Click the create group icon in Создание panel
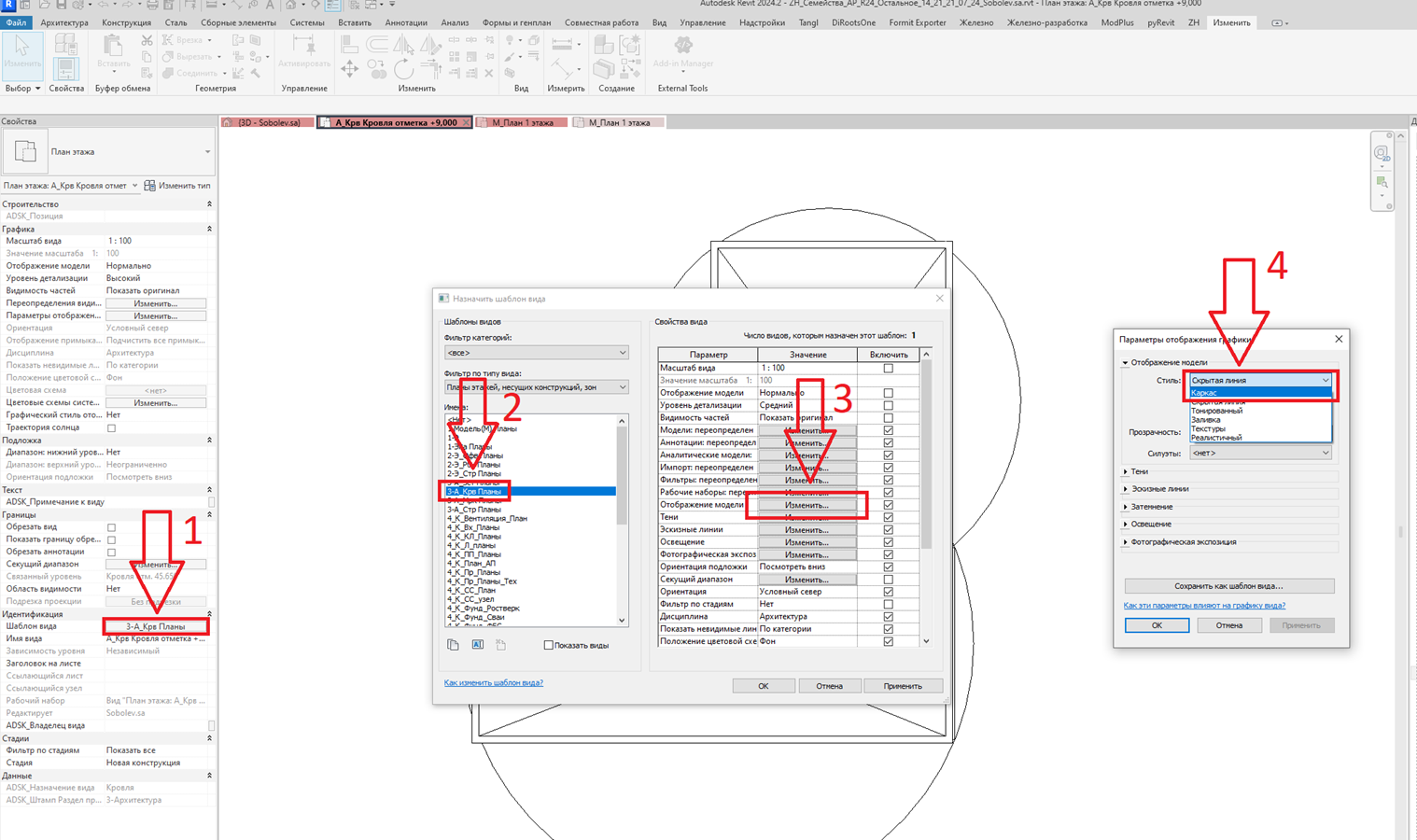The height and width of the screenshot is (840, 1417). 630,44
